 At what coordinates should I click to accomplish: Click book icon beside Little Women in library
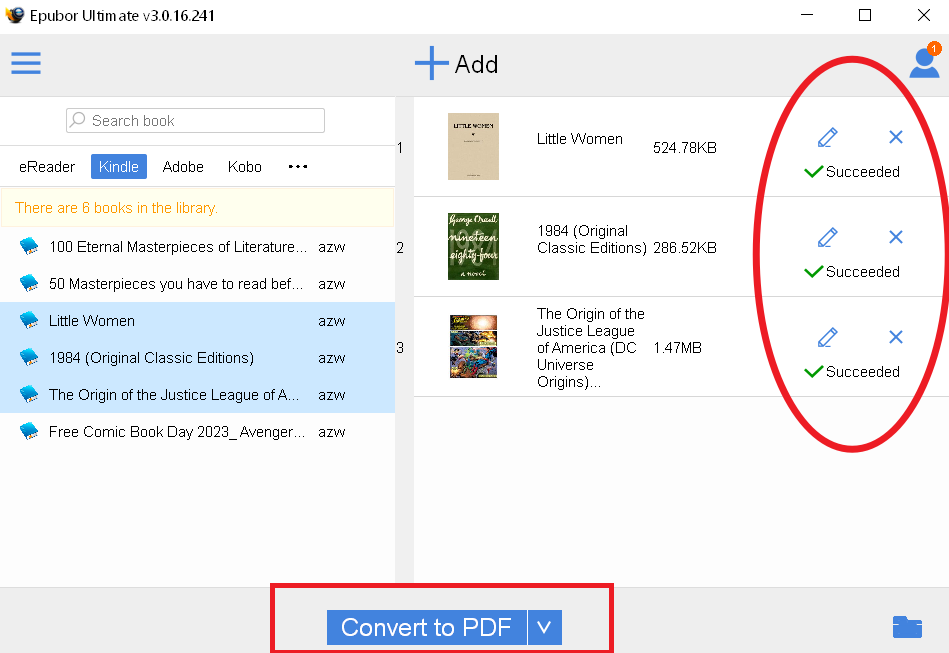(28, 320)
